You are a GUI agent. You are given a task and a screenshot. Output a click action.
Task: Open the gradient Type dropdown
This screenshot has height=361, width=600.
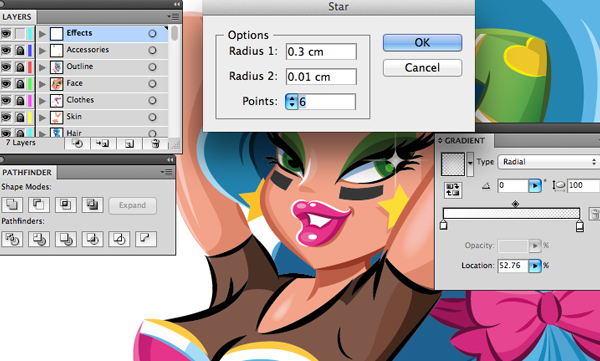coord(548,162)
